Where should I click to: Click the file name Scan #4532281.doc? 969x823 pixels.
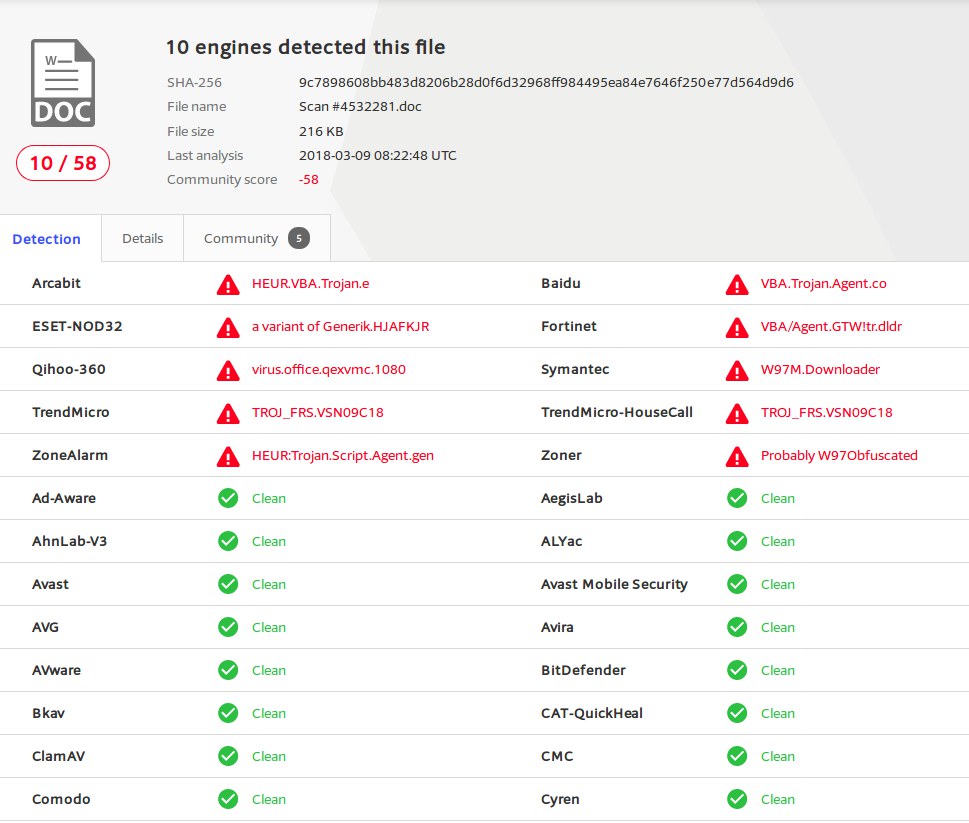click(360, 107)
